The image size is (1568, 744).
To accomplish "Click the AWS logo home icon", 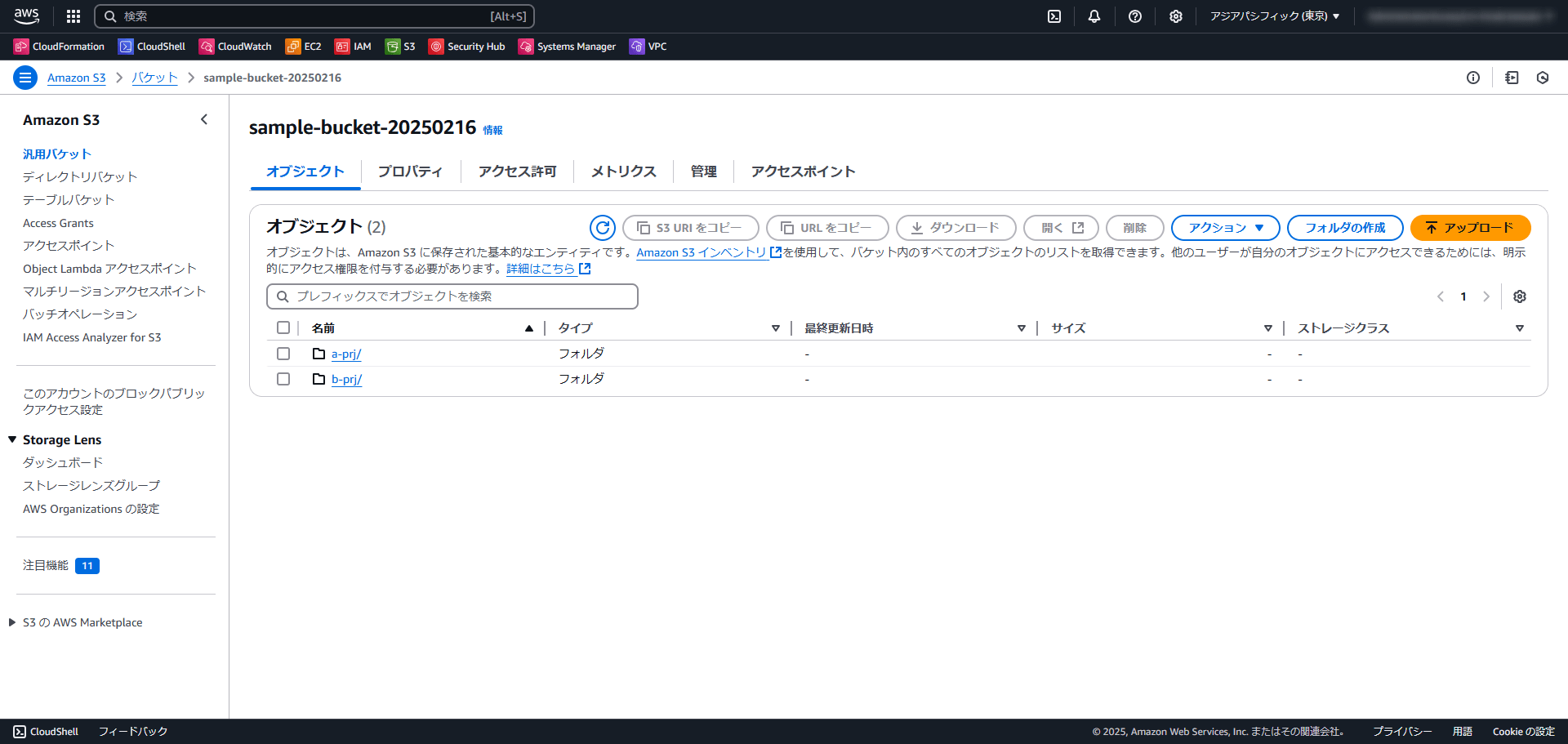I will (x=26, y=16).
